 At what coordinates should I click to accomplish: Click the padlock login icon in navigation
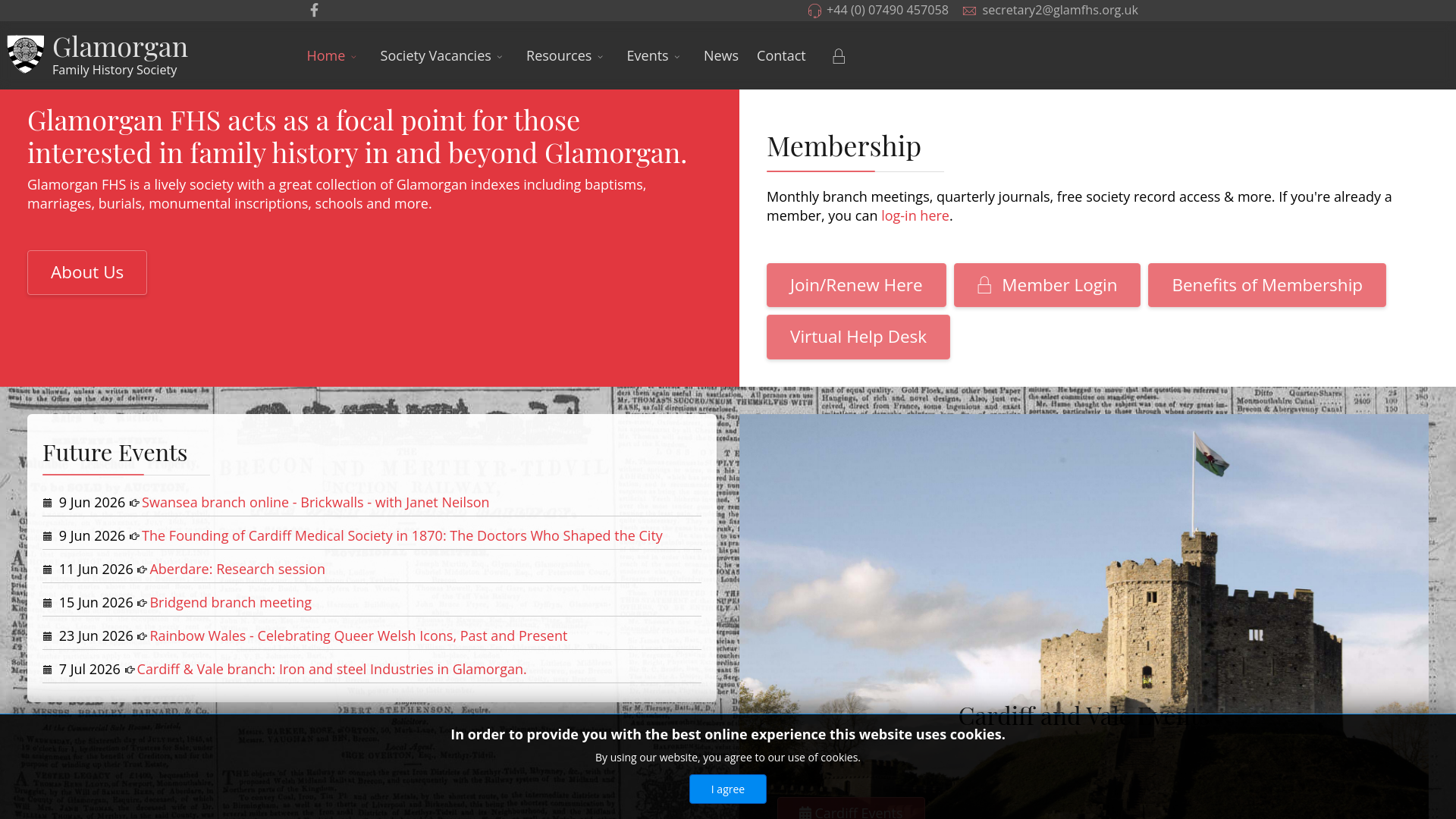tap(839, 56)
